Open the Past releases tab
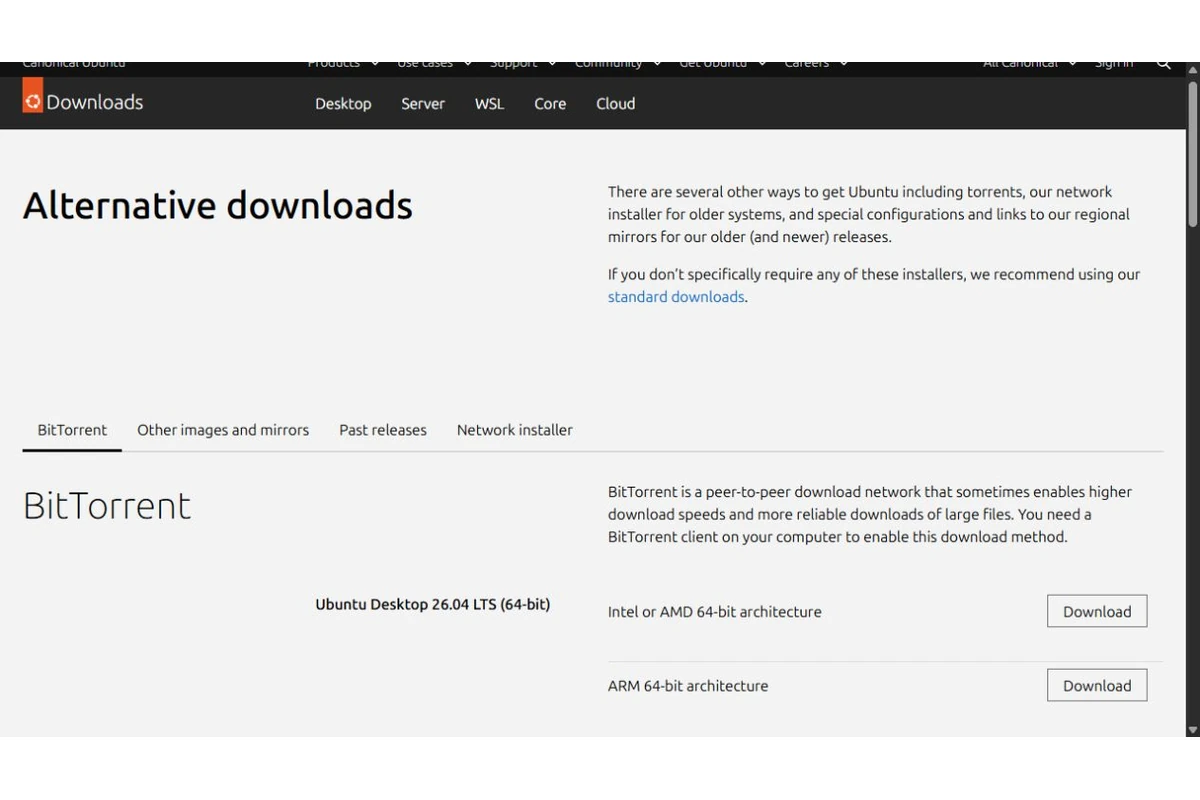1200x800 pixels. click(383, 430)
